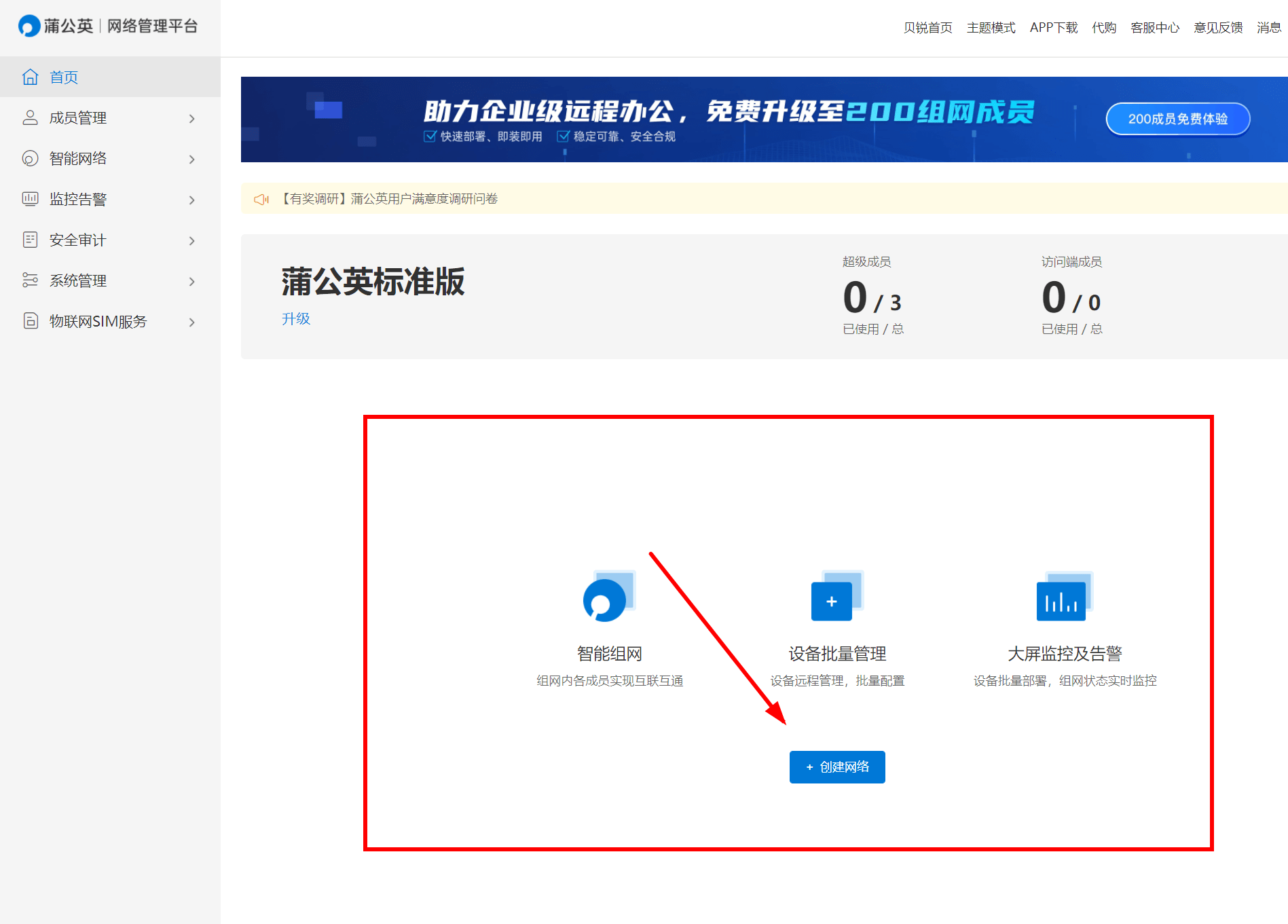Click the monitor icon for 监控告警
The height and width of the screenshot is (924, 1288).
click(x=31, y=199)
